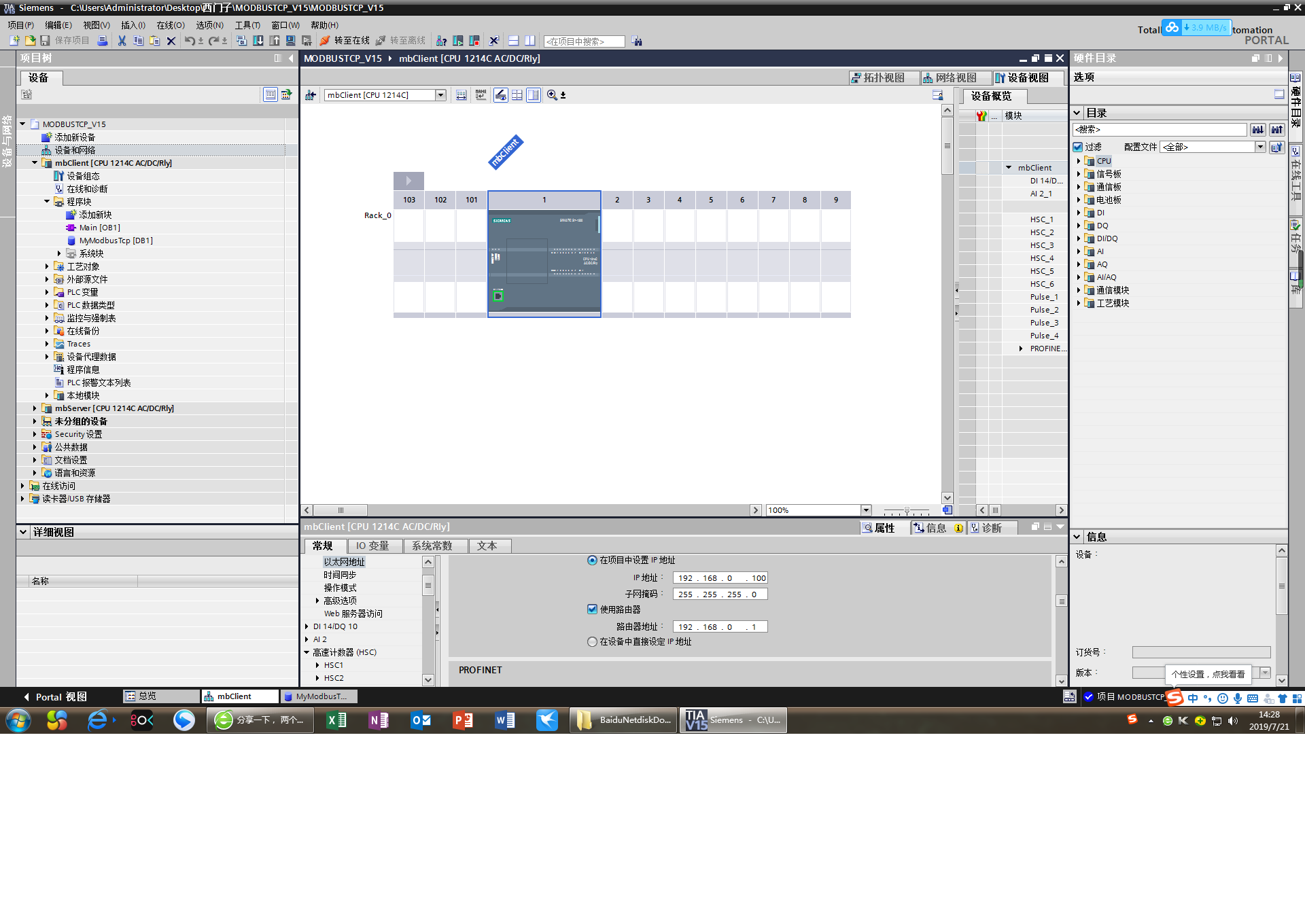Viewport: 1305px width, 924px height.
Task: Select 在设备中直接设定 IP 地址 radio button
Action: point(592,641)
